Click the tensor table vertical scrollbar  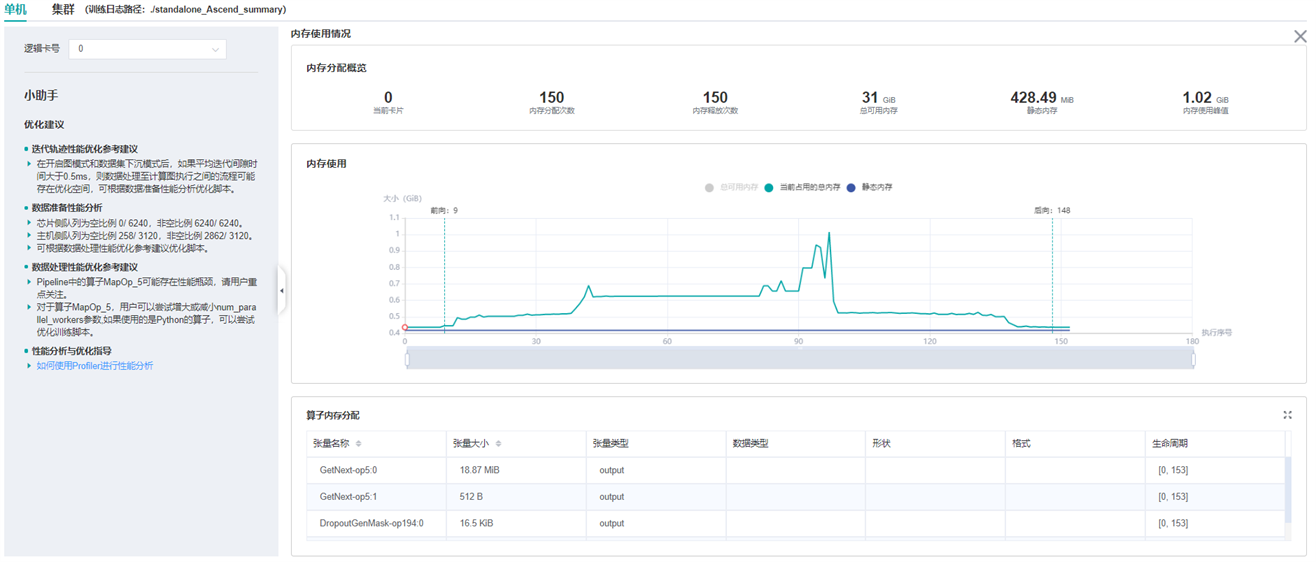tap(1288, 490)
